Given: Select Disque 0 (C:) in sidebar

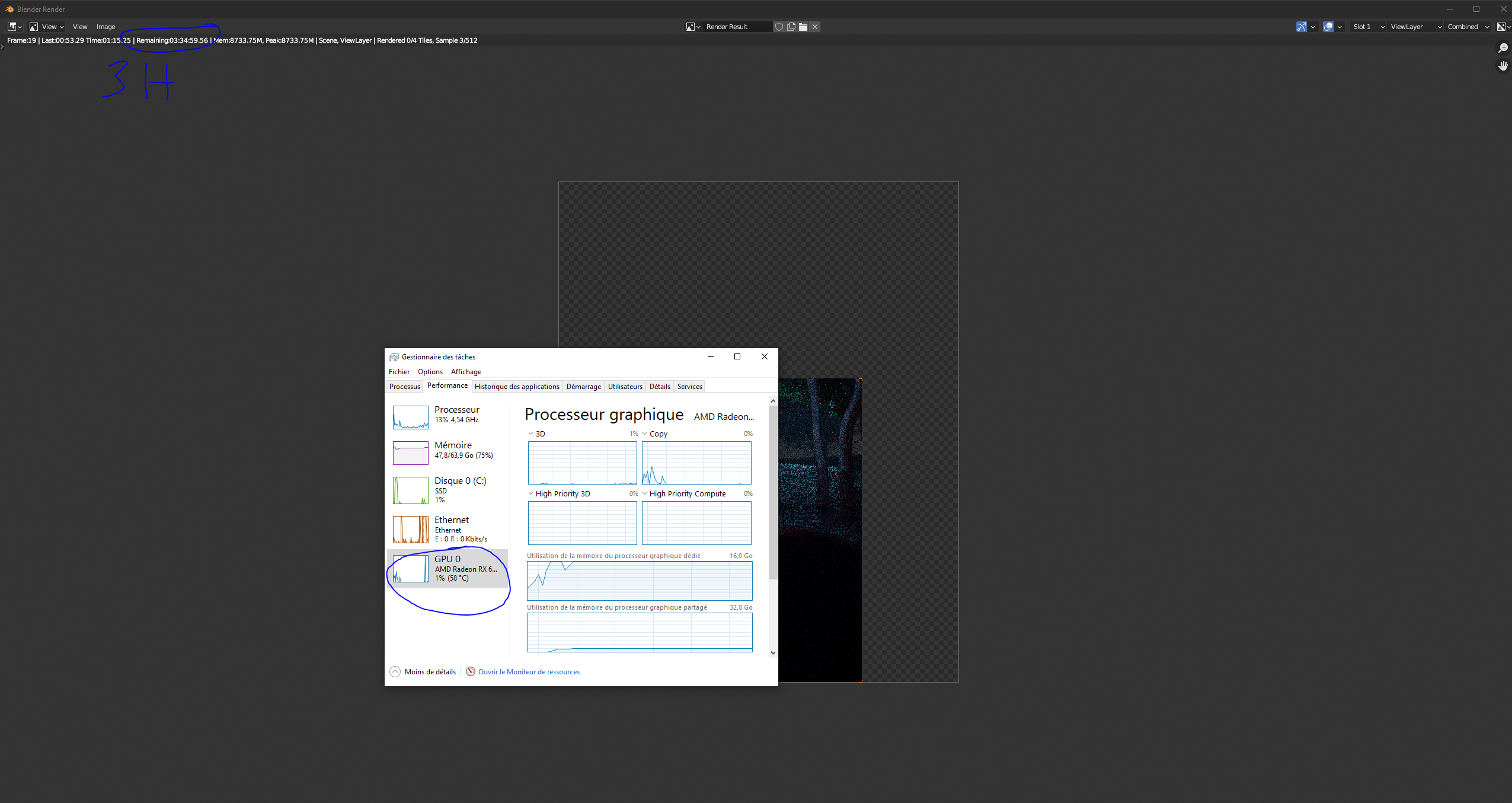Looking at the screenshot, I should (x=448, y=490).
